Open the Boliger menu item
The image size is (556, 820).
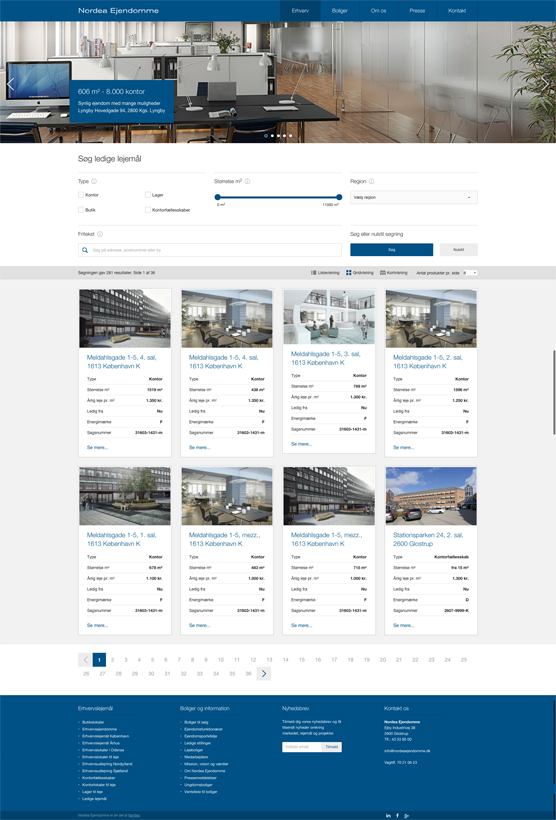tap(340, 10)
